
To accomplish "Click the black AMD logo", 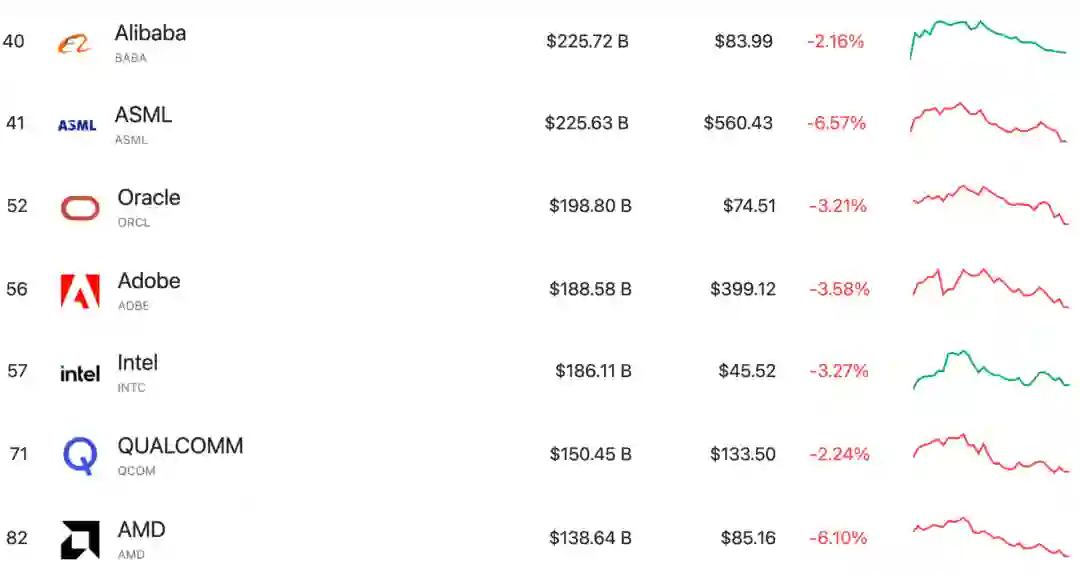I will click(x=80, y=539).
